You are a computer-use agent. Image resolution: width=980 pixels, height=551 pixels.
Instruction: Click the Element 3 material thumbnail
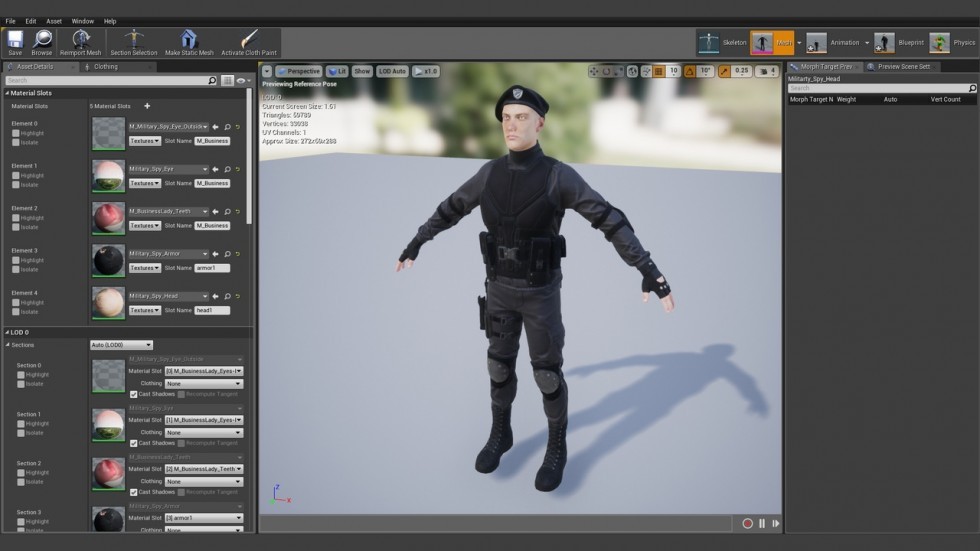[108, 261]
